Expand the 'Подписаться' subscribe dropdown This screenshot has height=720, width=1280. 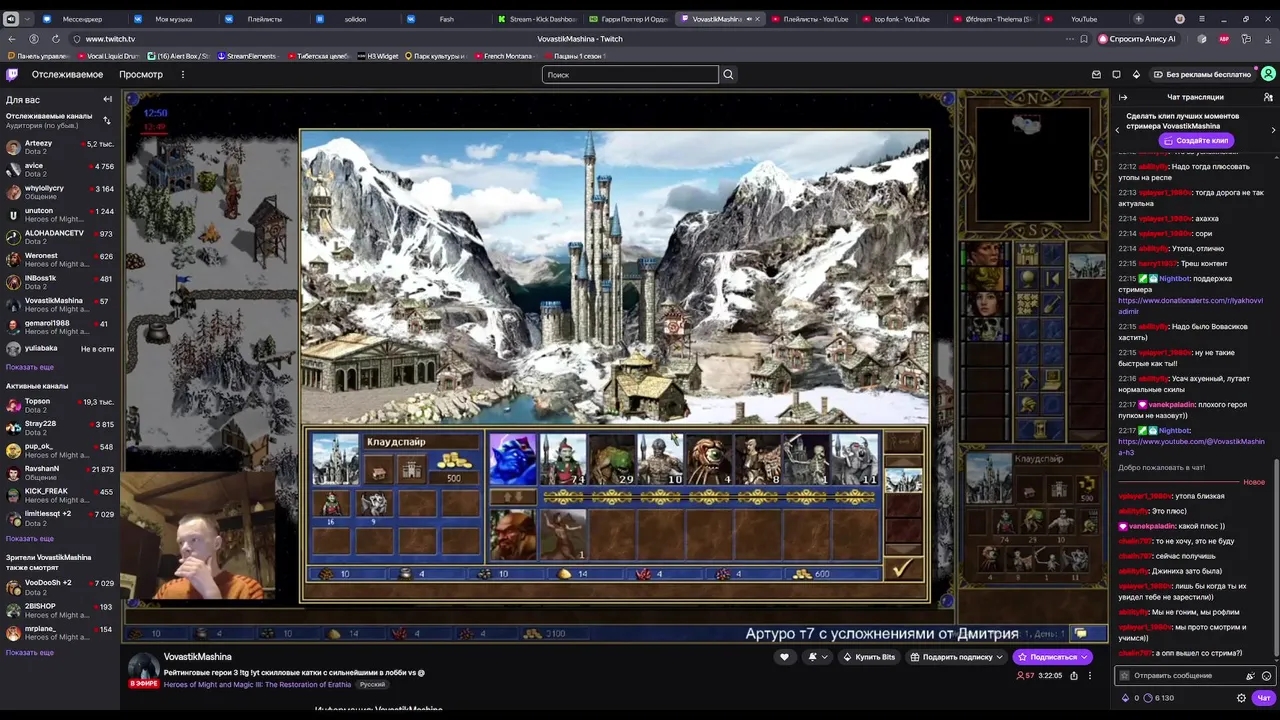(x=1084, y=657)
